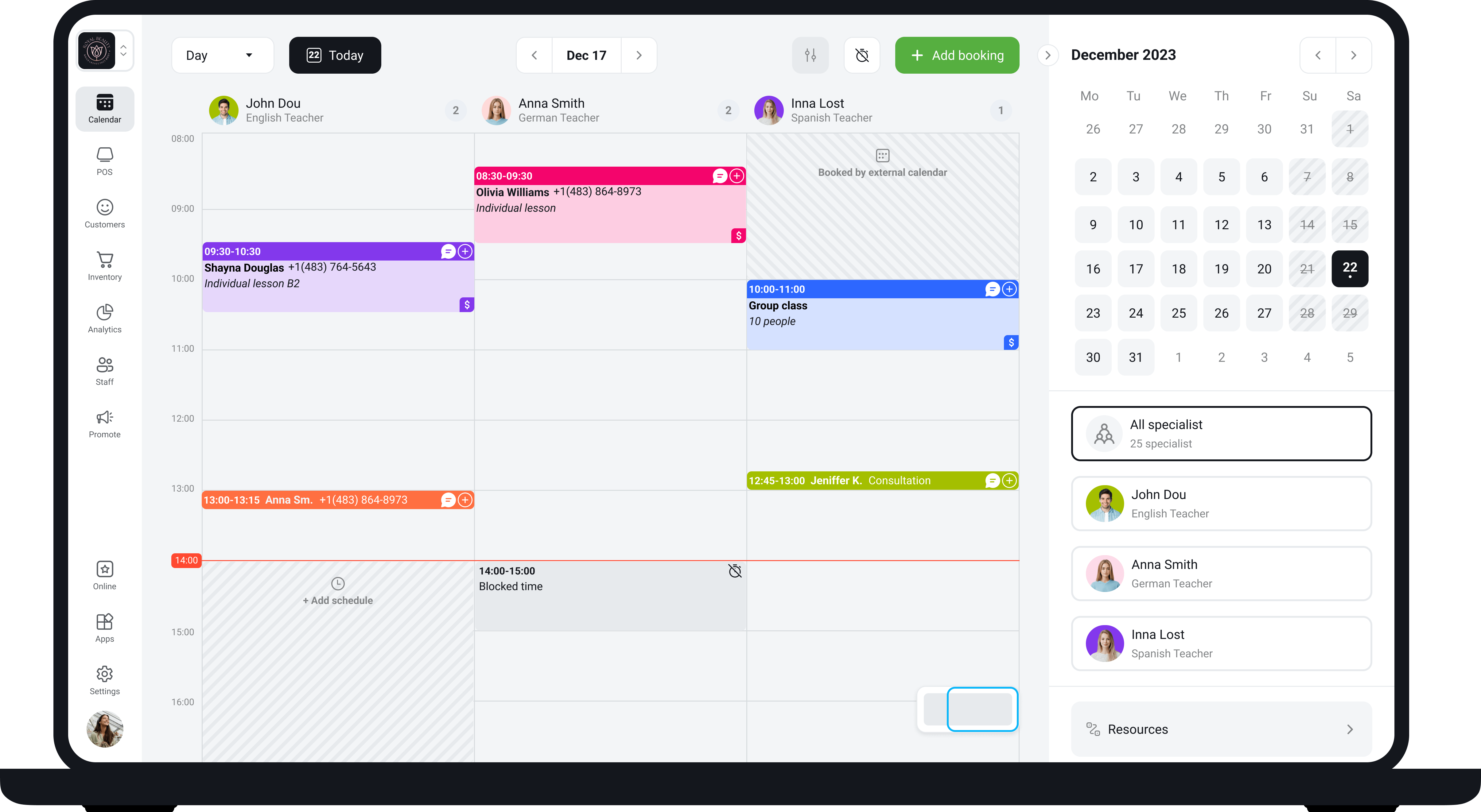Open Analytics from the sidebar
The image size is (1481, 812).
(105, 318)
